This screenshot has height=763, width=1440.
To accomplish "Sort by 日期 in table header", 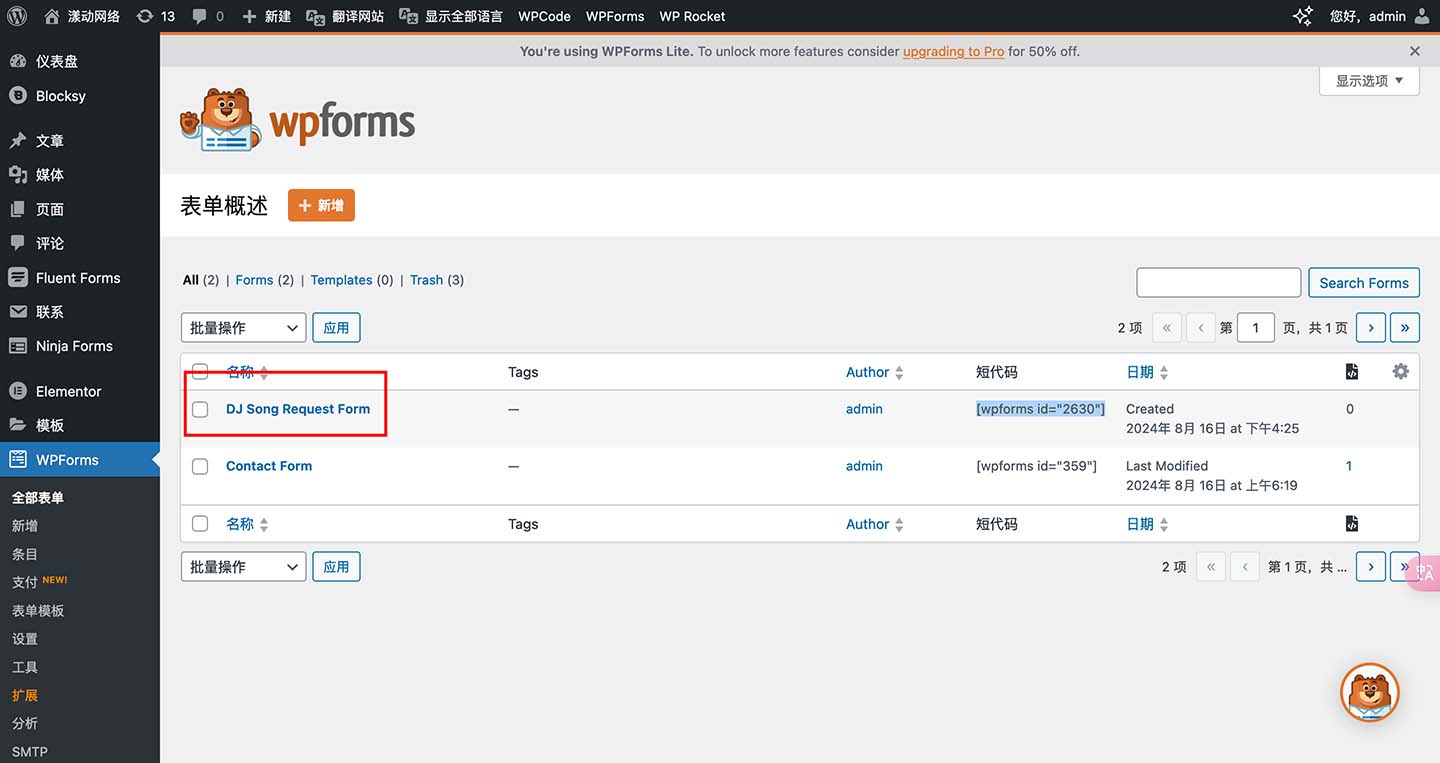I will [1147, 372].
